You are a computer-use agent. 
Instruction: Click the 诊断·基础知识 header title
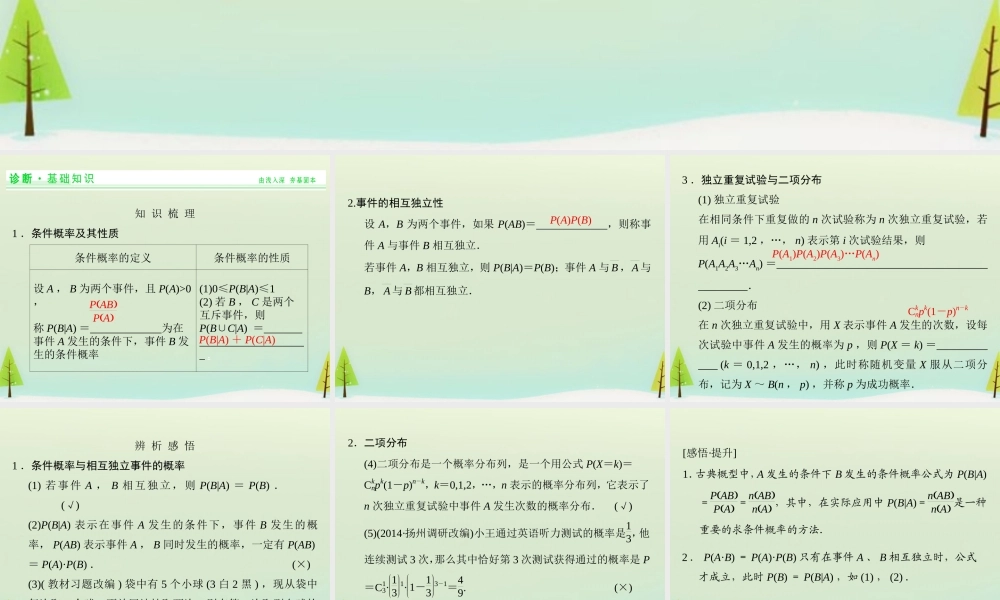[x=52, y=179]
